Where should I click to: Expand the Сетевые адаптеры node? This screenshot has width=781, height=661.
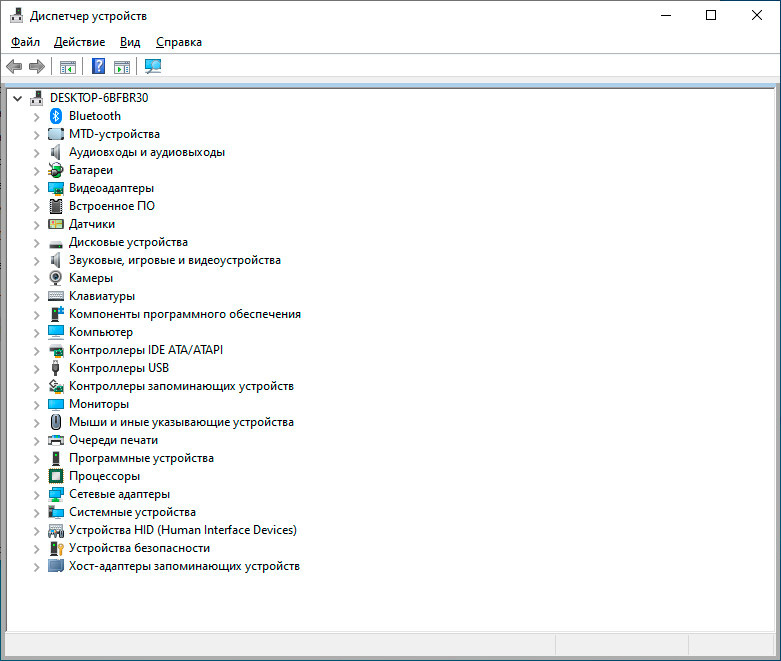coord(37,494)
